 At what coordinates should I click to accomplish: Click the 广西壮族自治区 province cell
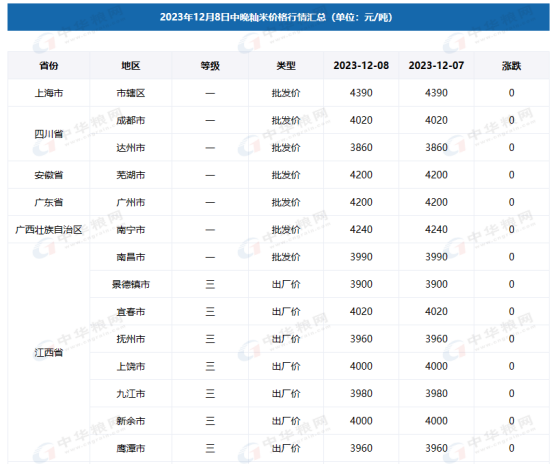point(49,230)
